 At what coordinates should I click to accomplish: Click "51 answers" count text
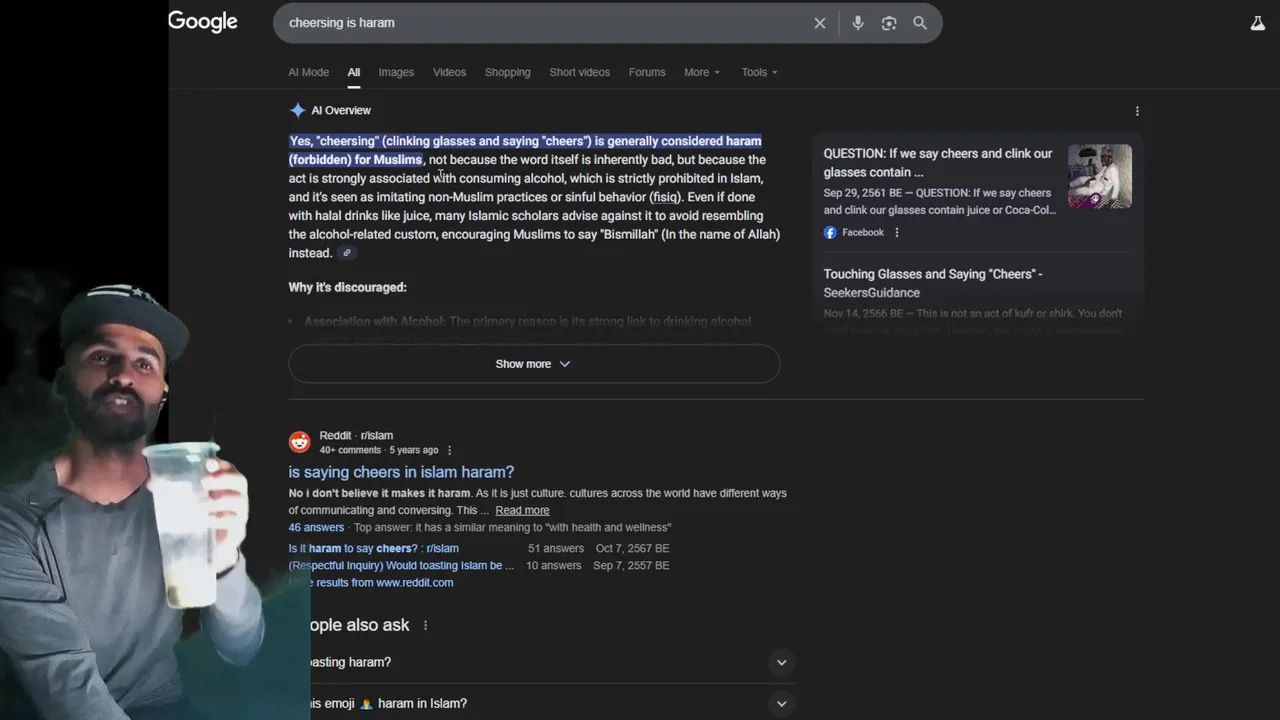pos(556,548)
